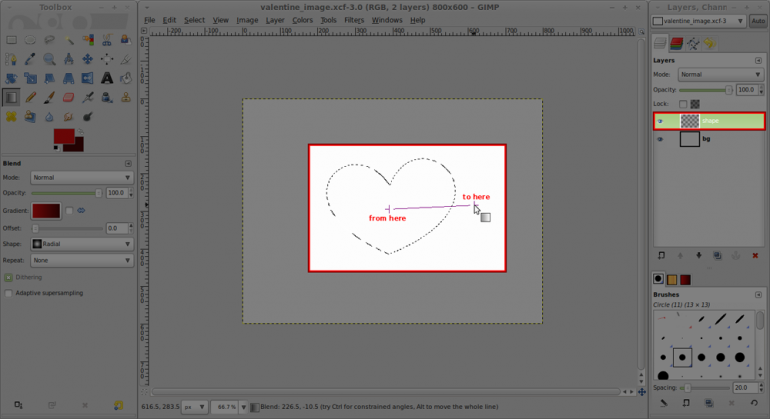The width and height of the screenshot is (770, 419).
Task: Select the Rotate tool
Action: point(11,78)
